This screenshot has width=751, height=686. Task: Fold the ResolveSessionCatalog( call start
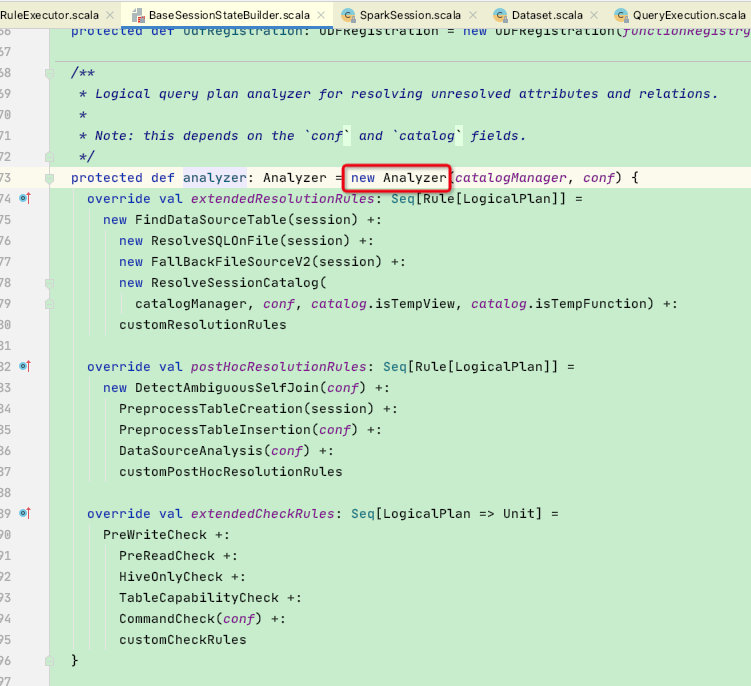[x=49, y=284]
